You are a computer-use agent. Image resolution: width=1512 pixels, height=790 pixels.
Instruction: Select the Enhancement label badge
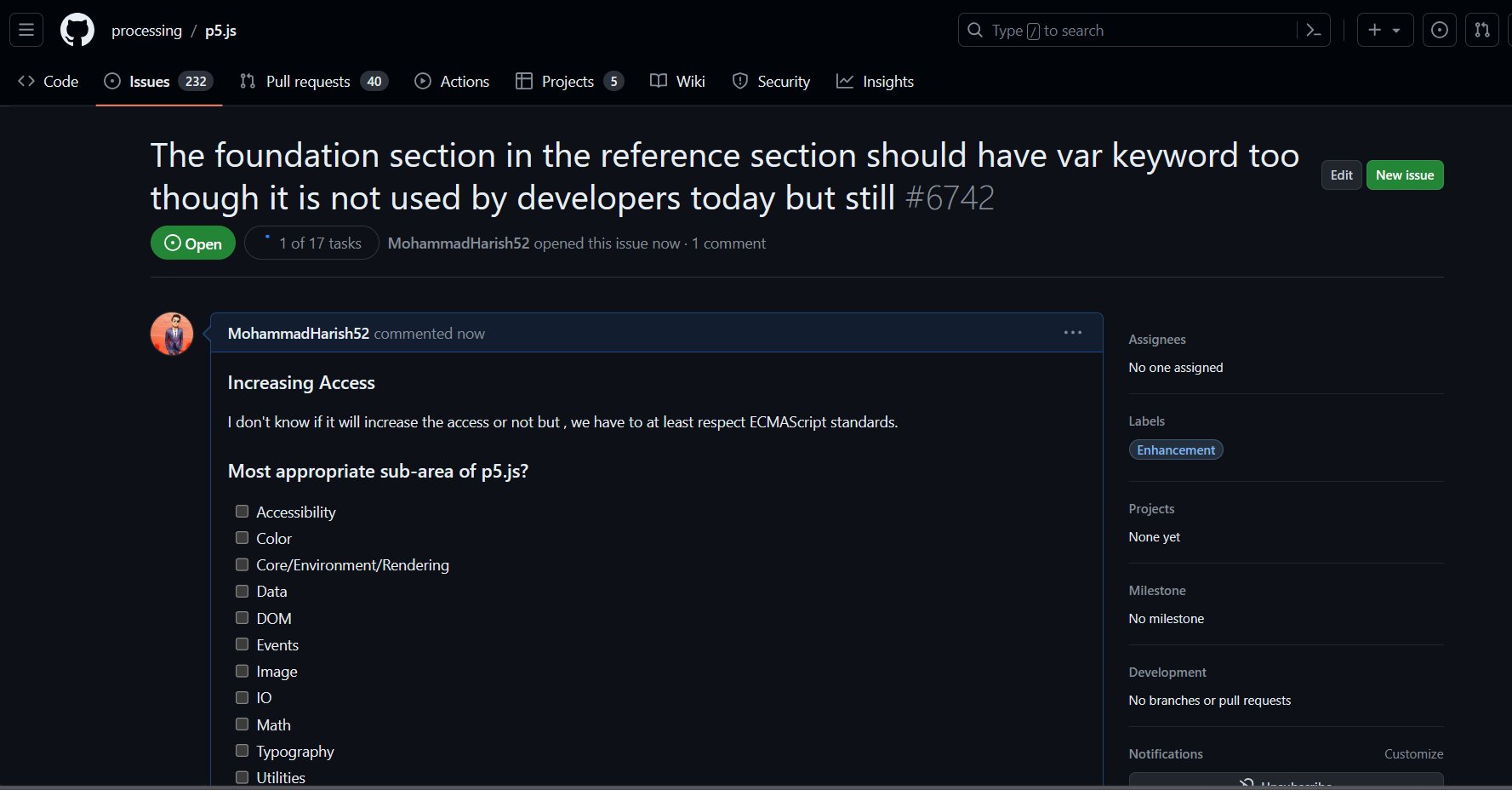pos(1176,450)
